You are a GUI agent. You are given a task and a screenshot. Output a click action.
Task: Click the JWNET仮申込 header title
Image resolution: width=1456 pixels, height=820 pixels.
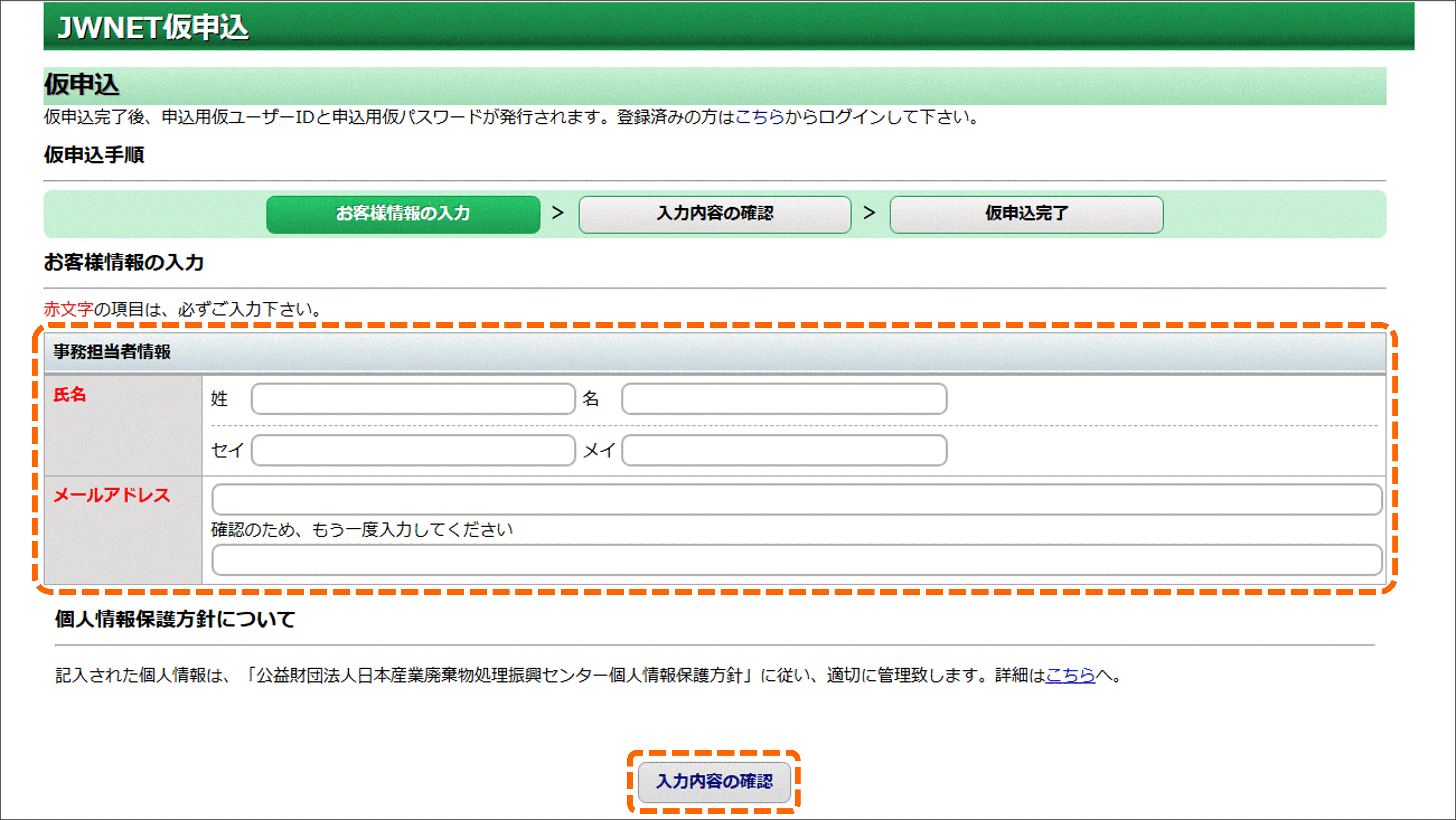[153, 27]
